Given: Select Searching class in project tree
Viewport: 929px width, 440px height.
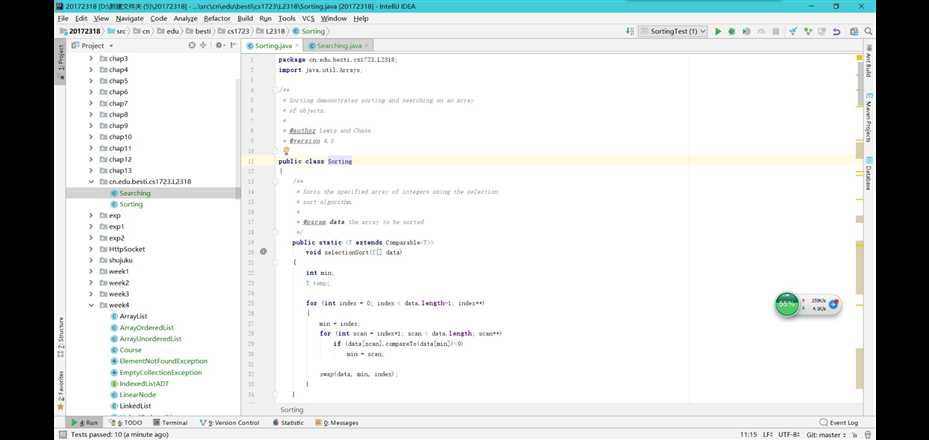Looking at the screenshot, I should coord(134,193).
